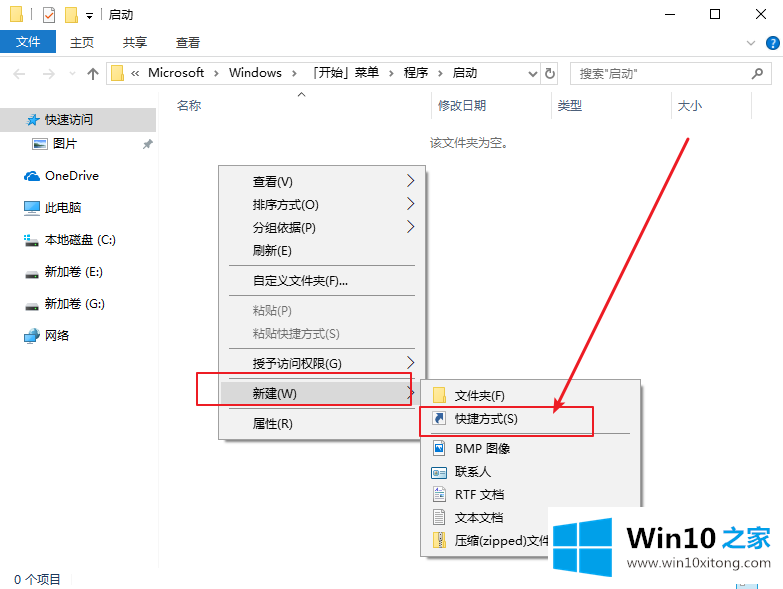The width and height of the screenshot is (783, 589).
Task: Open the 文件 ribbon tab
Action: tap(28, 42)
